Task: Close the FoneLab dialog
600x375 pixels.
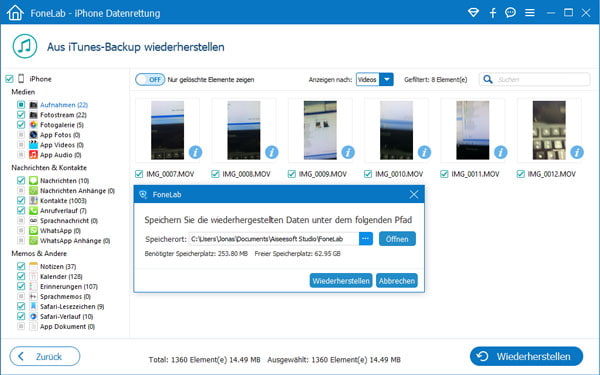Action: [x=414, y=194]
